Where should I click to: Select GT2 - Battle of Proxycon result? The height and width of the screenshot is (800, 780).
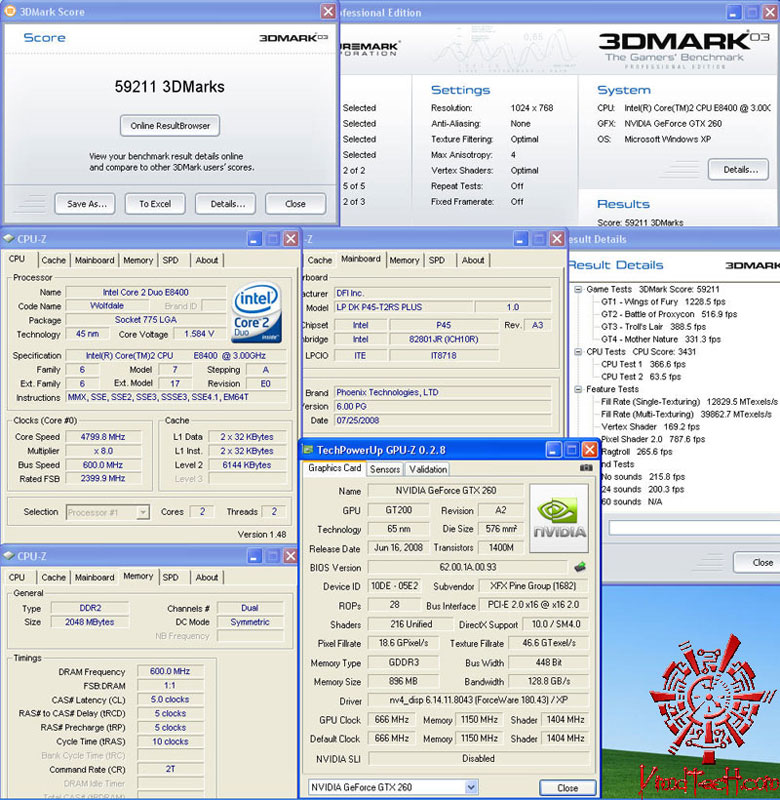tap(669, 314)
